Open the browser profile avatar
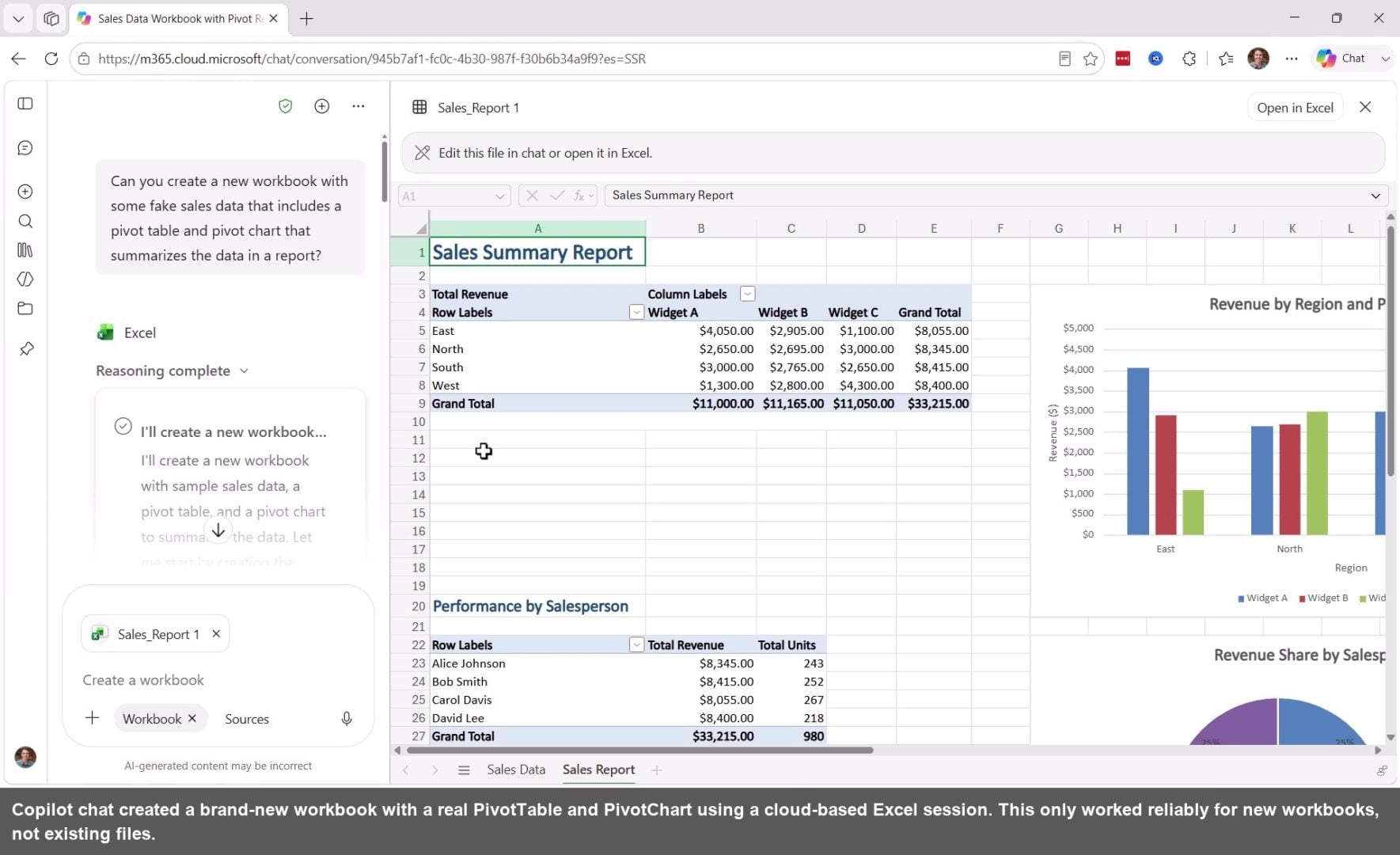 click(1258, 59)
